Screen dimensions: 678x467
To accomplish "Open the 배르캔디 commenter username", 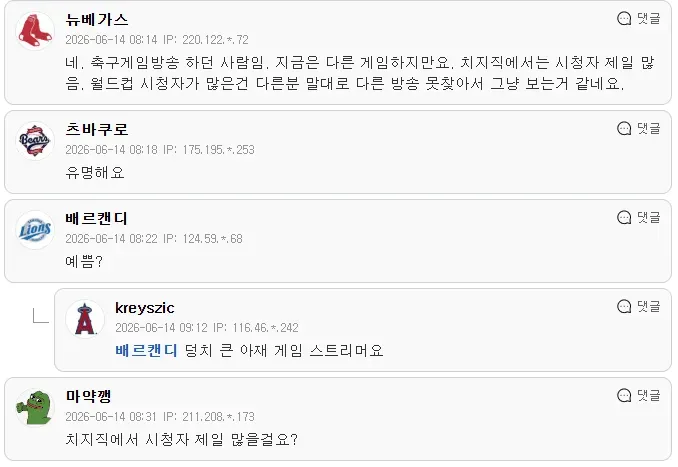I will [x=96, y=218].
